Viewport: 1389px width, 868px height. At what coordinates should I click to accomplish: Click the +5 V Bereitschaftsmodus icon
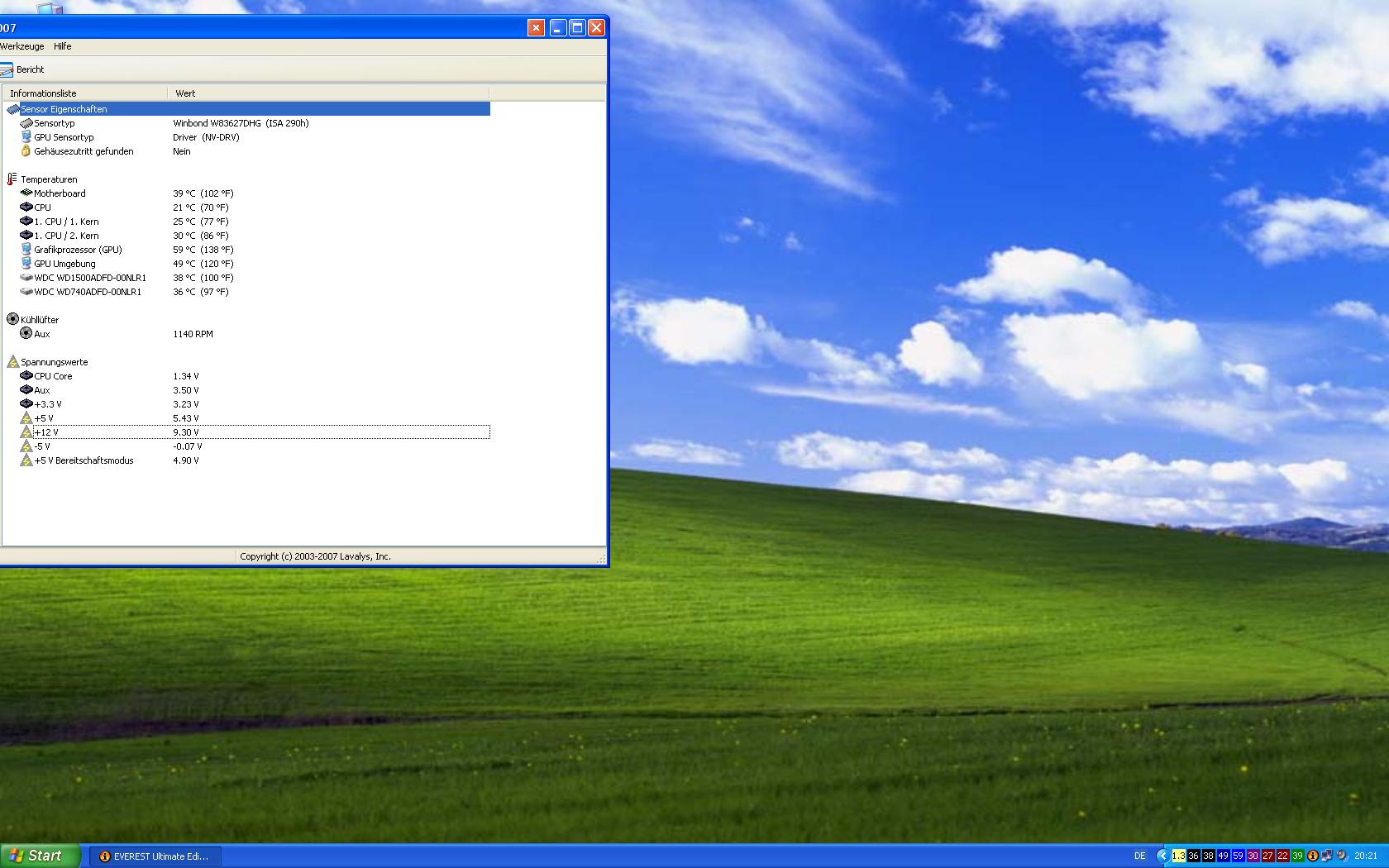click(x=26, y=460)
